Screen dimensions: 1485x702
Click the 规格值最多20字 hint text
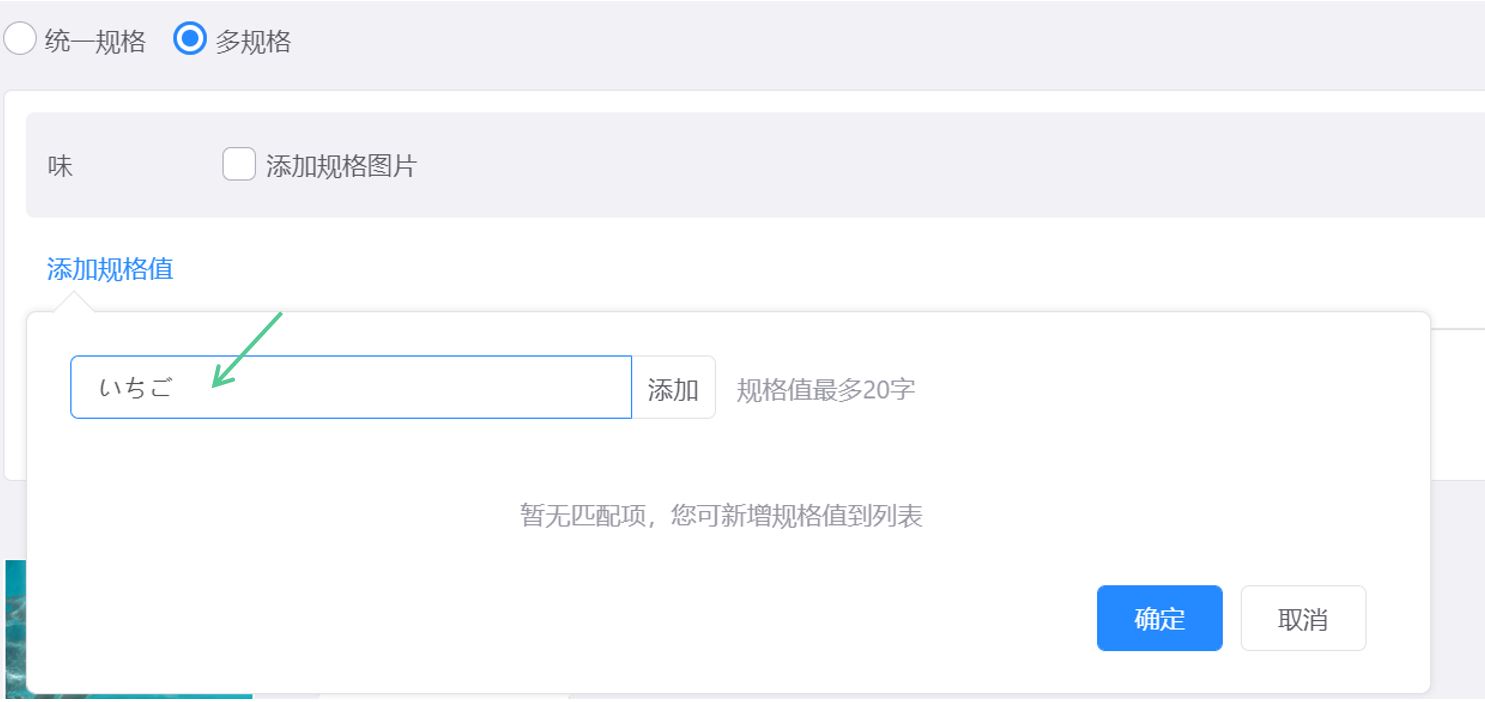point(826,389)
